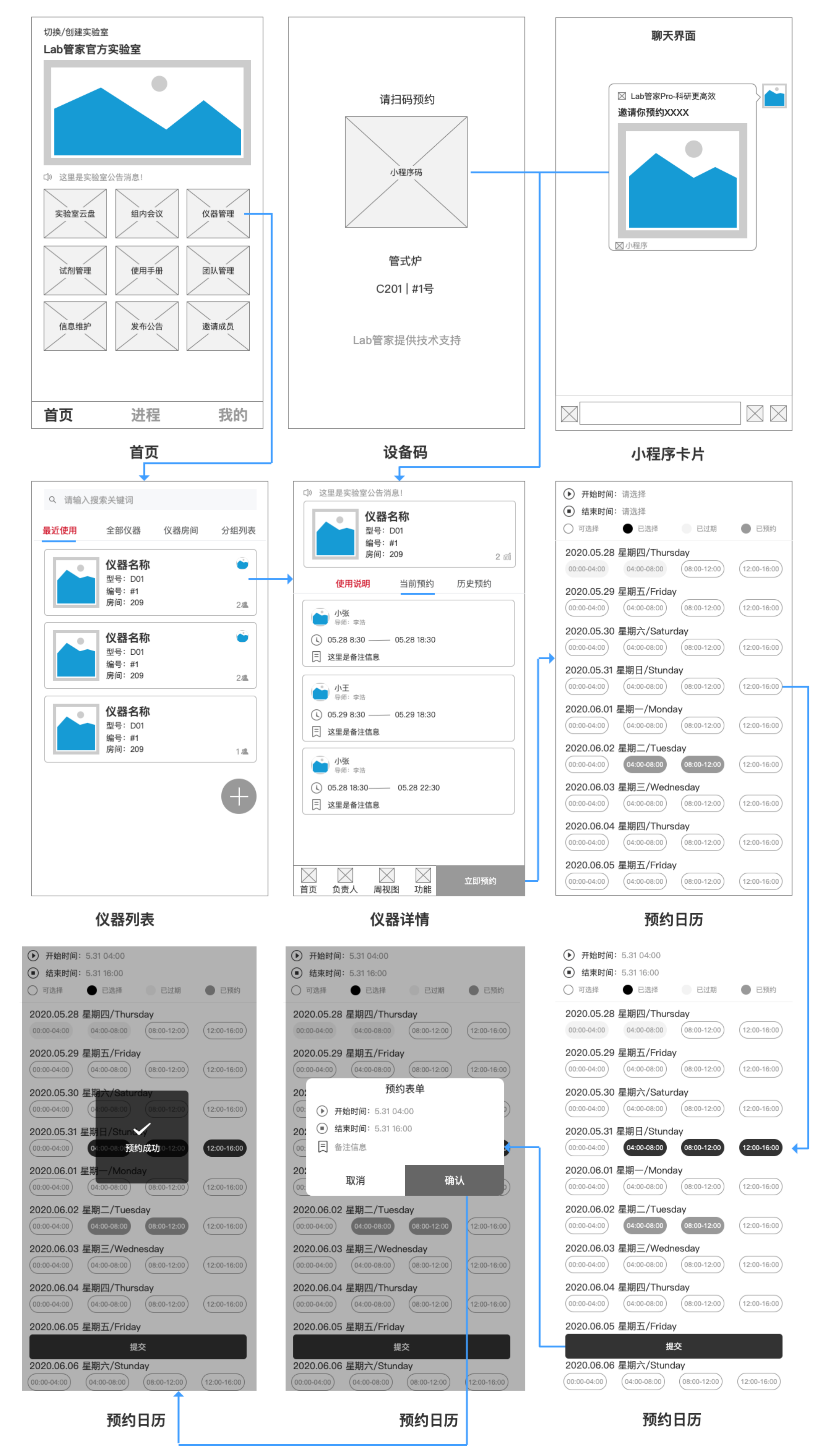
Task: Select 2020.06.04 00:00-04:00 in the 请选择 calendar
Action: pyautogui.click(x=587, y=842)
